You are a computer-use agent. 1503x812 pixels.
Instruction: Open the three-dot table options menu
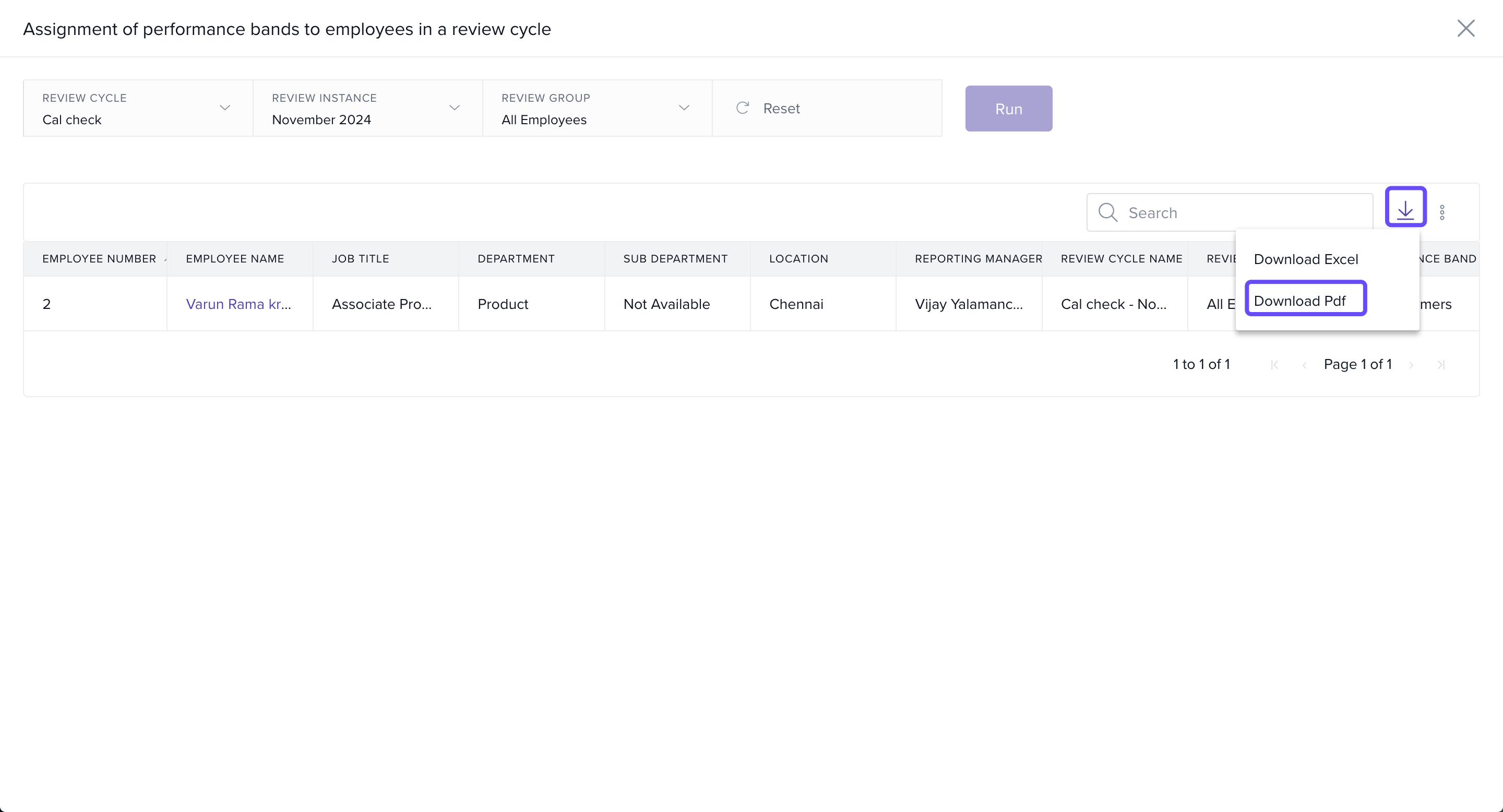pos(1442,212)
